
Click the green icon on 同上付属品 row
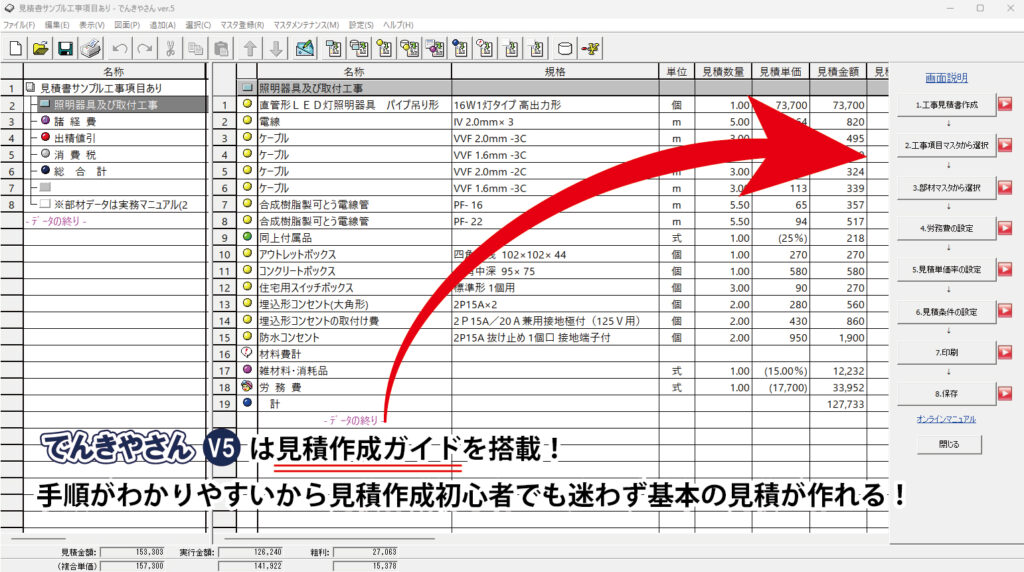pos(247,237)
